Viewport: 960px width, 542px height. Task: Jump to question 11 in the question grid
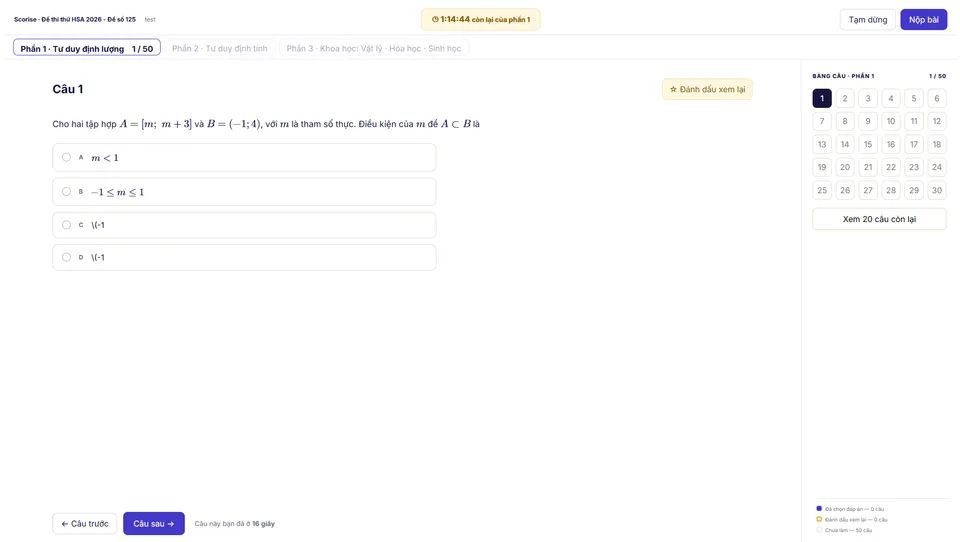pyautogui.click(x=913, y=121)
